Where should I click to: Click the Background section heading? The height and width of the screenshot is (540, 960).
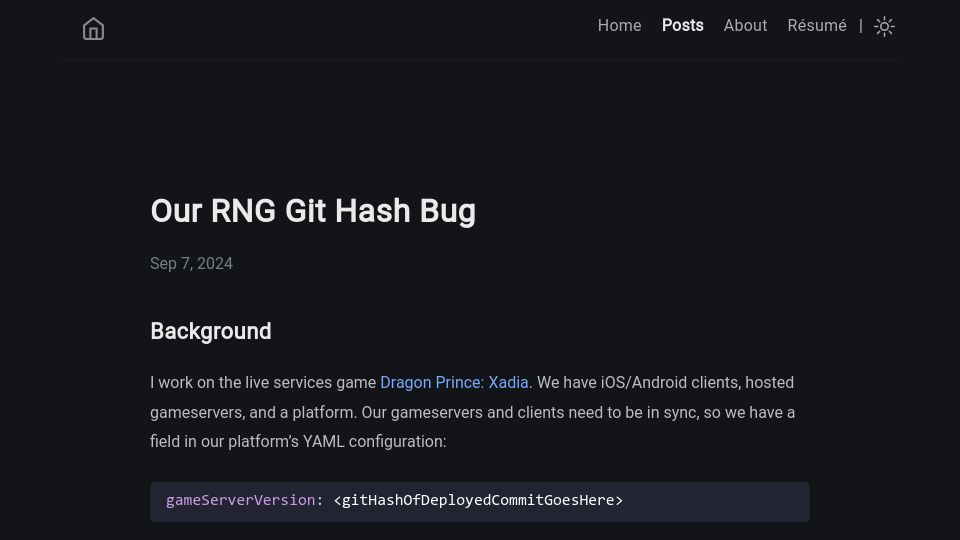[x=211, y=331]
